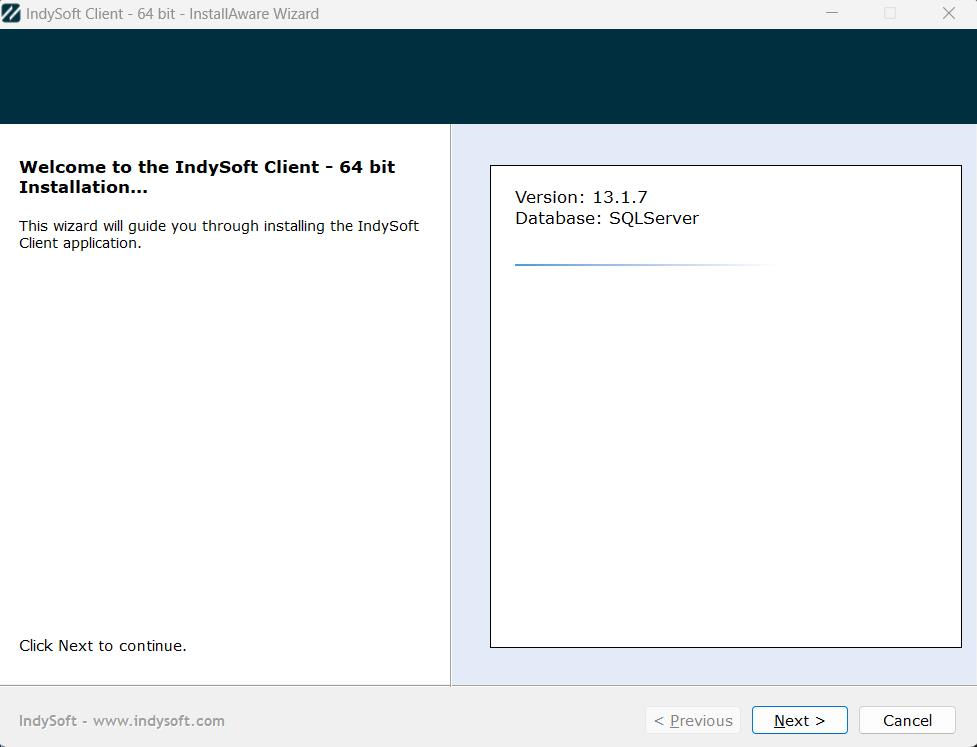
Task: Select the wizard description paragraph
Action: point(218,234)
